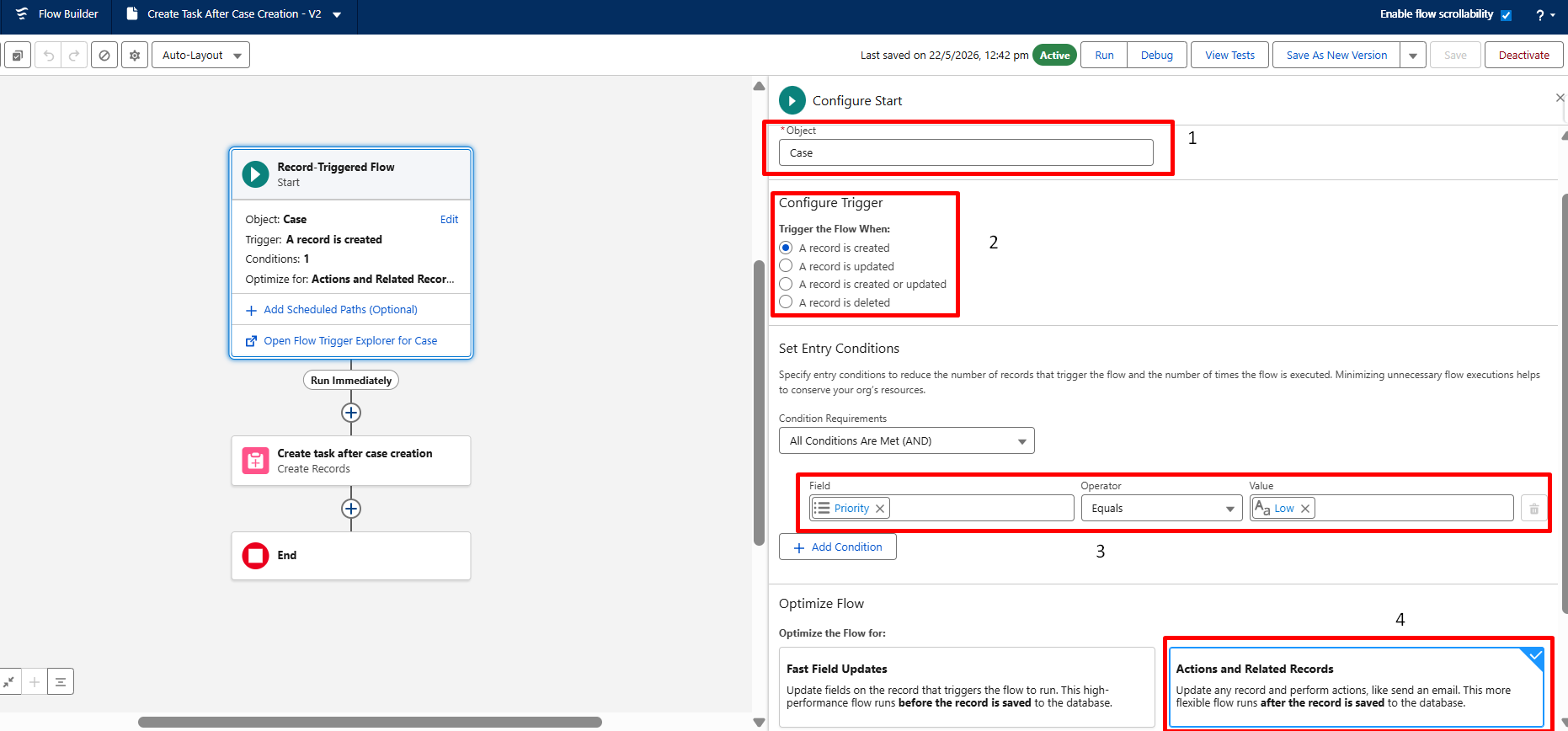This screenshot has height=731, width=1568.
Task: Click the redo arrow icon
Action: tap(74, 56)
